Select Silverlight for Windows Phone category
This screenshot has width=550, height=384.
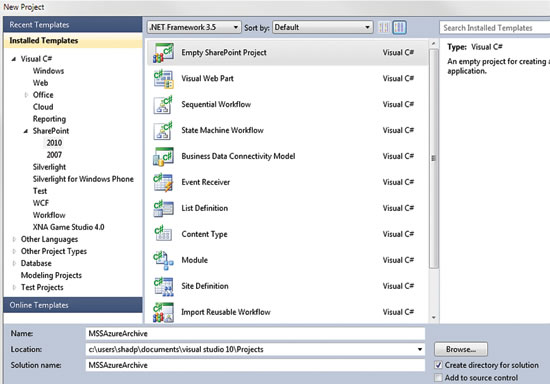click(x=83, y=179)
